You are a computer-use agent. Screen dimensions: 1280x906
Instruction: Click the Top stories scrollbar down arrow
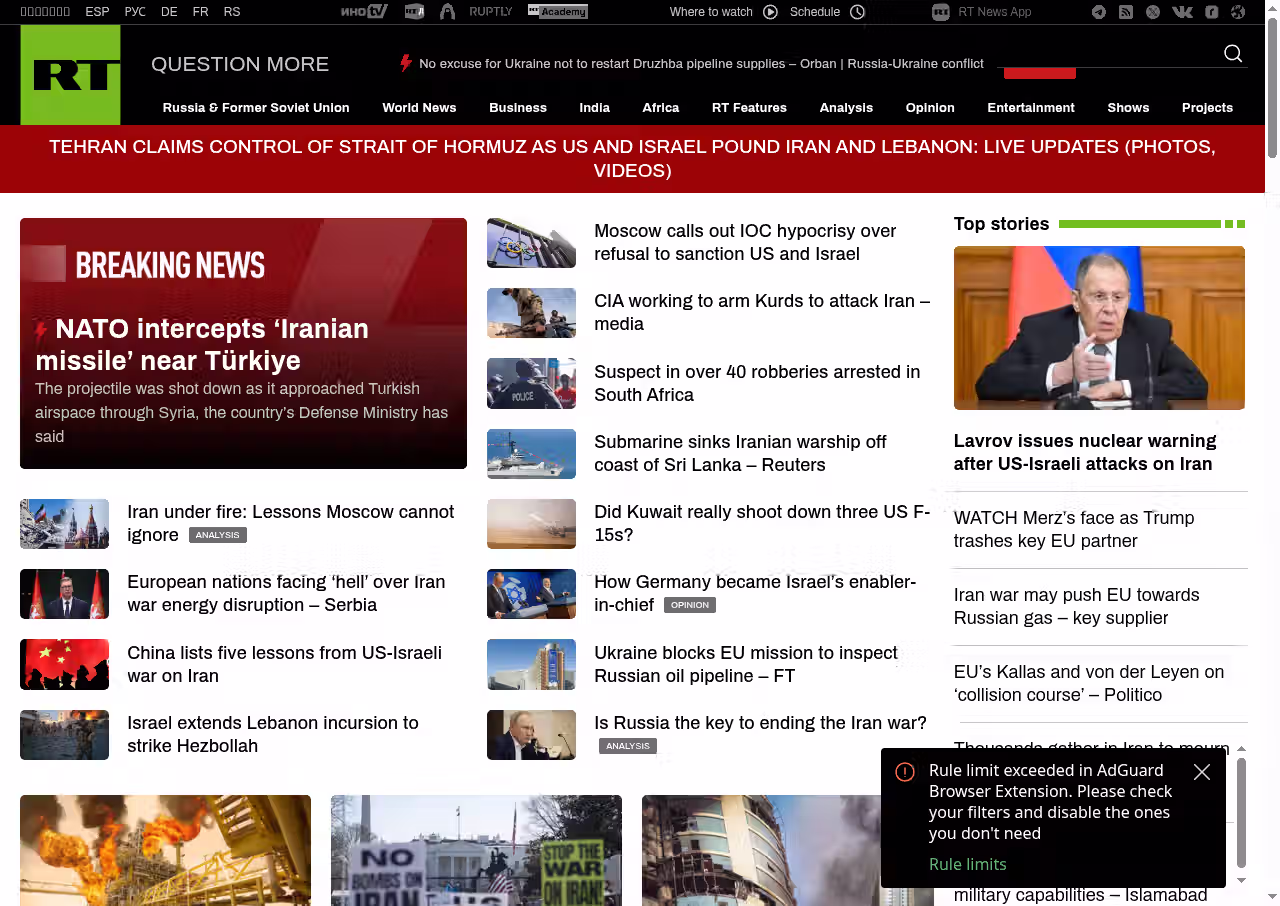[x=1241, y=880]
